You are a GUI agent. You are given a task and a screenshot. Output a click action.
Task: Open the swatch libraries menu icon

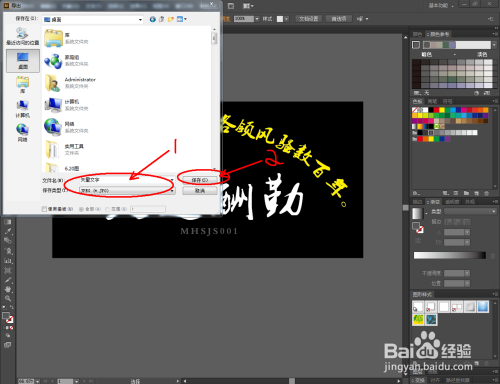click(416, 193)
